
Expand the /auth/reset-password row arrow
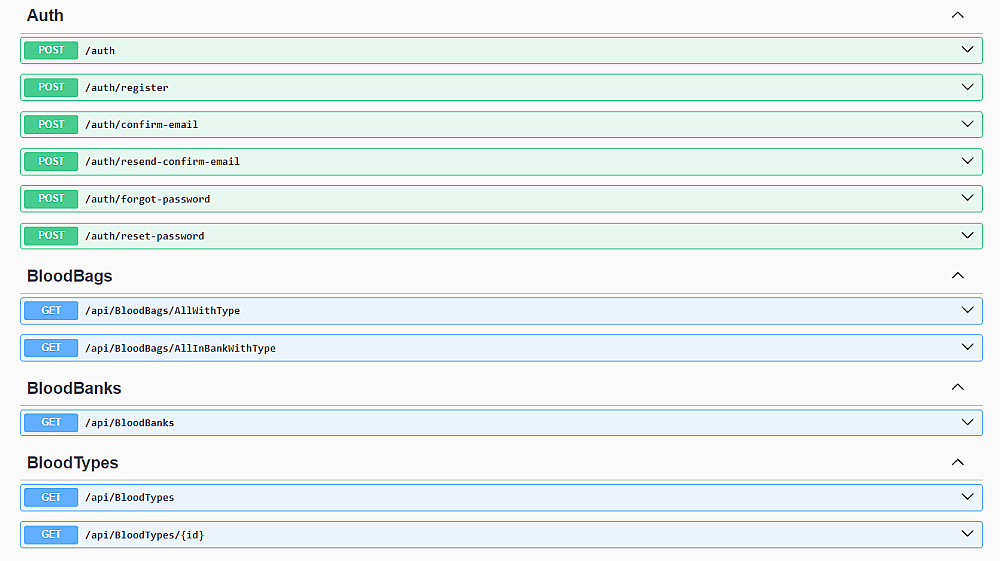[x=967, y=235]
